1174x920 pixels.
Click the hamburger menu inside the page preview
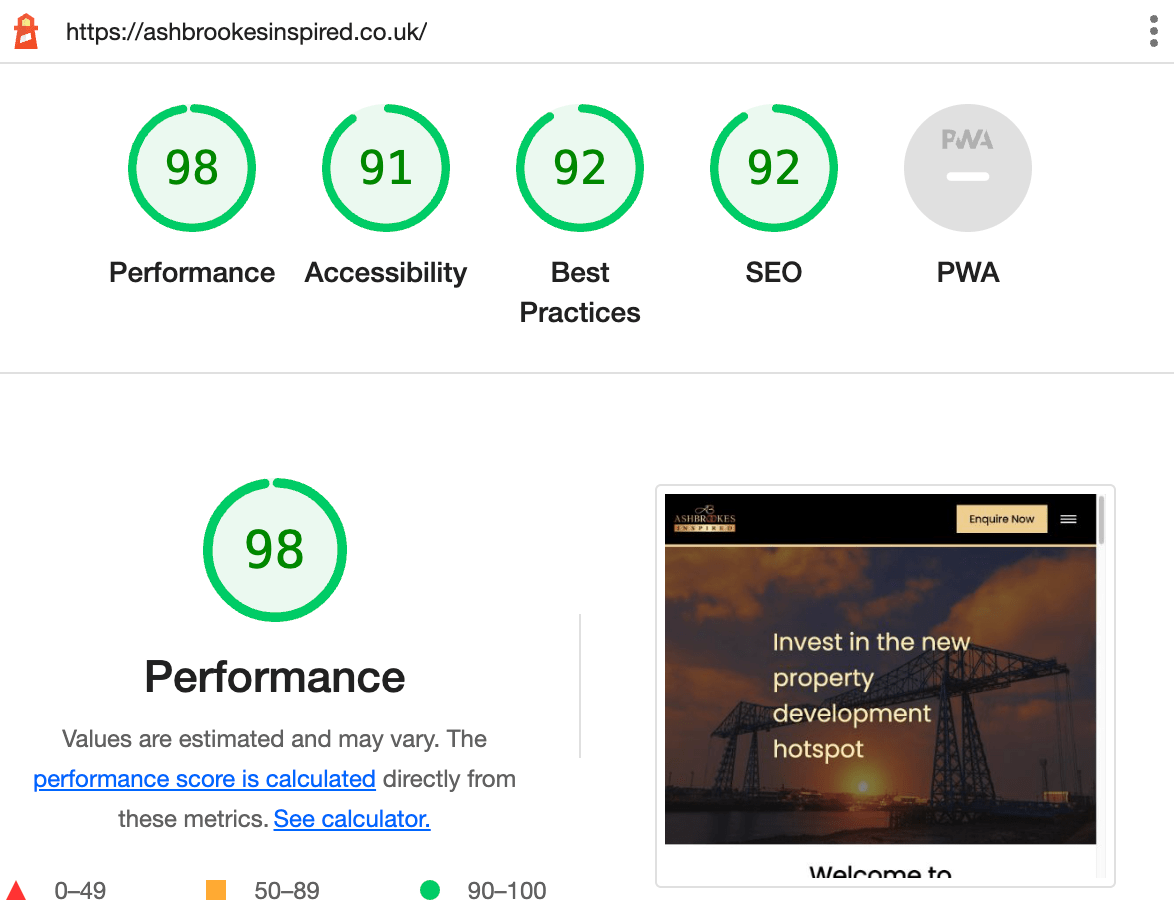click(1068, 519)
